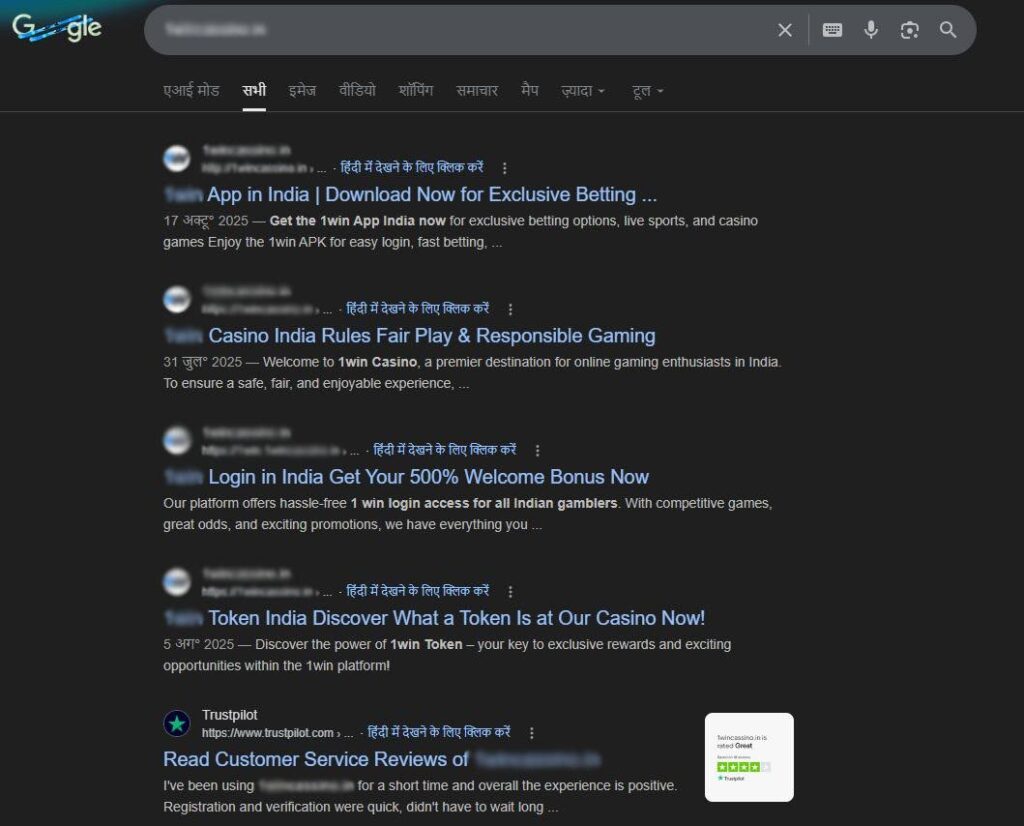Viewport: 1024px width, 826px height.
Task: Click the Trustpilot star favicon
Action: tap(177, 723)
